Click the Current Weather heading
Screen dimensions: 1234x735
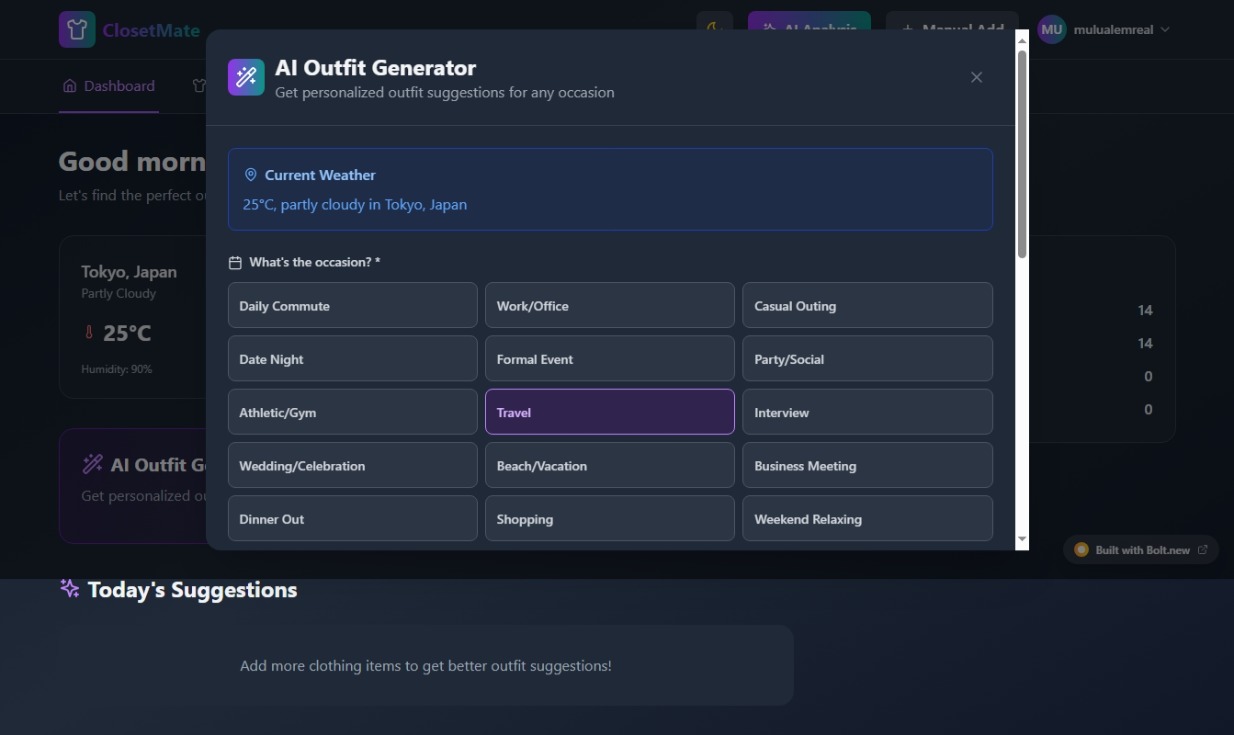[320, 175]
